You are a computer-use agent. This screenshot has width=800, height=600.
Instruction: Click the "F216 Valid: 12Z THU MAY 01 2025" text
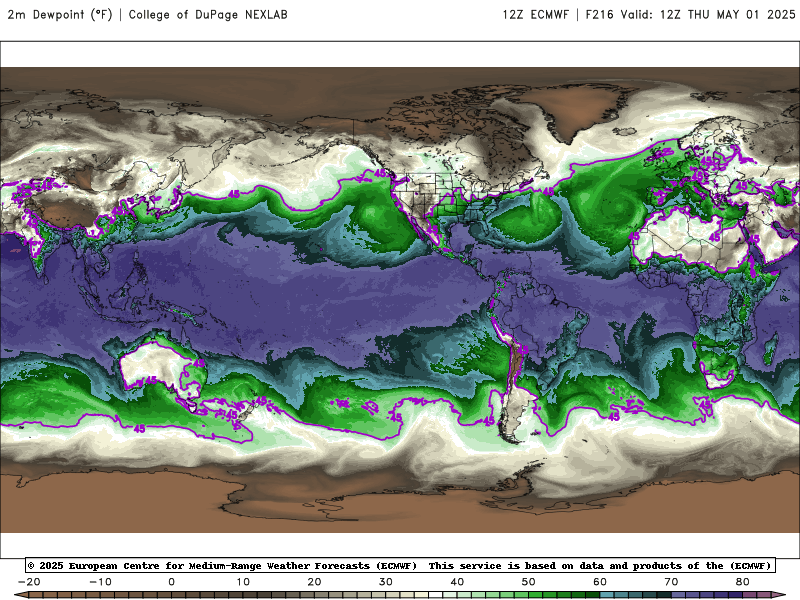690,15
